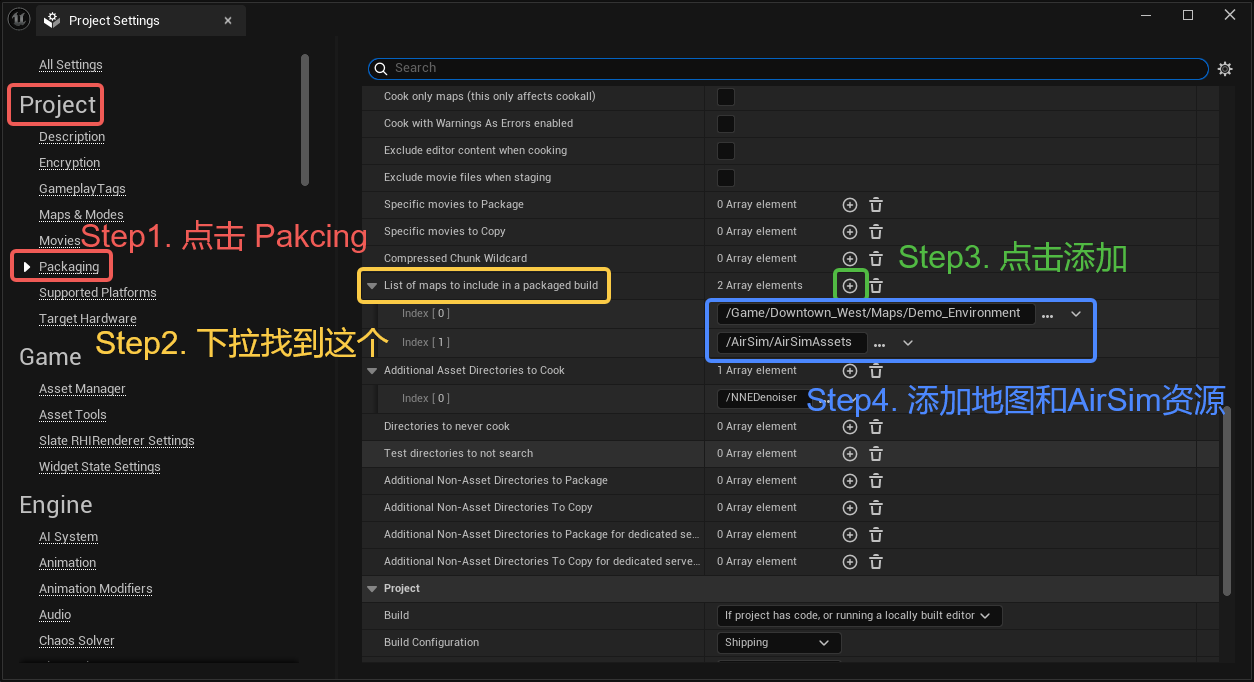Open Audio settings
The image size is (1254, 682).
pos(55,615)
